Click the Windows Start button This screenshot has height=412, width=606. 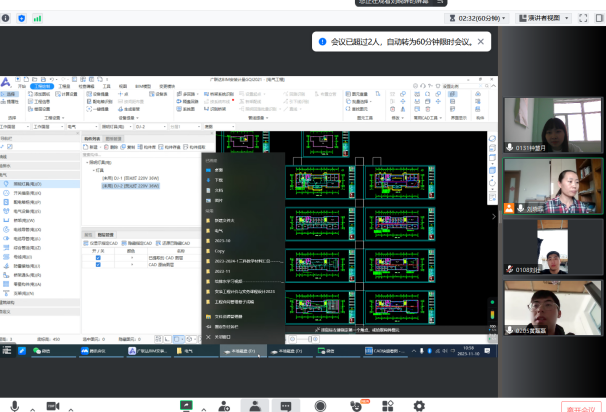pos(7,351)
